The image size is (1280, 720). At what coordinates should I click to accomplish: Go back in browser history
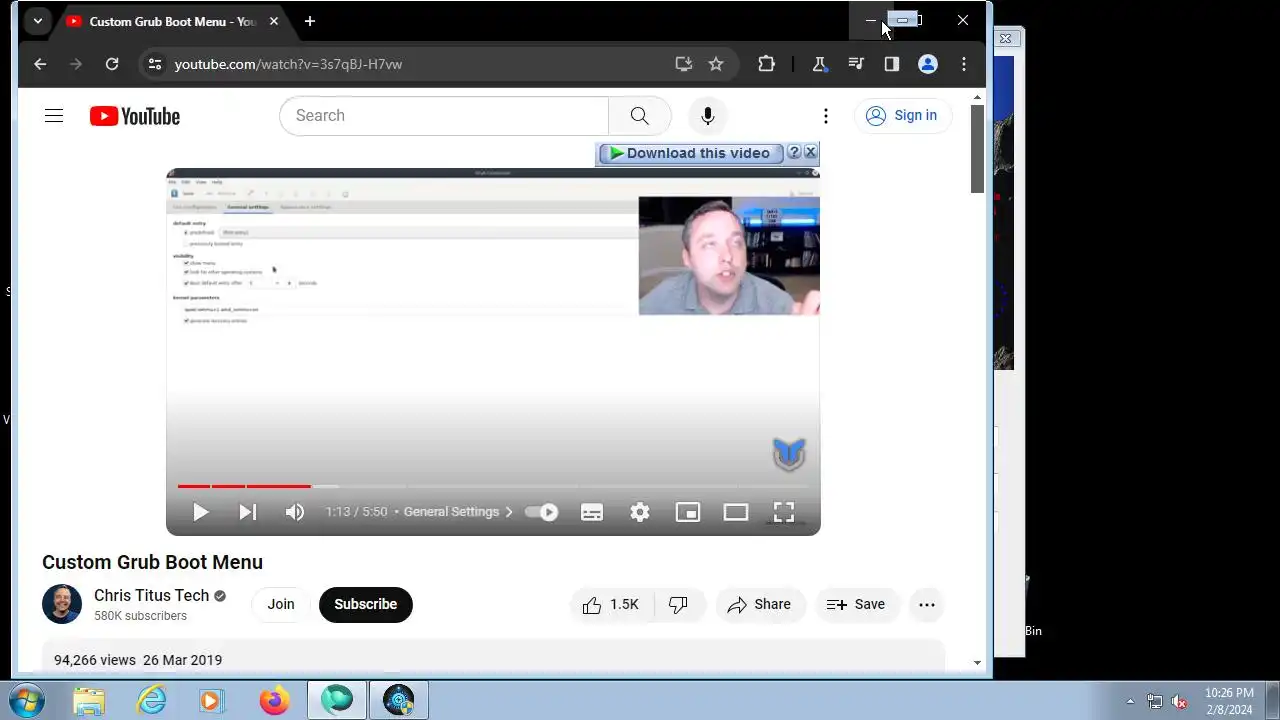pos(40,64)
